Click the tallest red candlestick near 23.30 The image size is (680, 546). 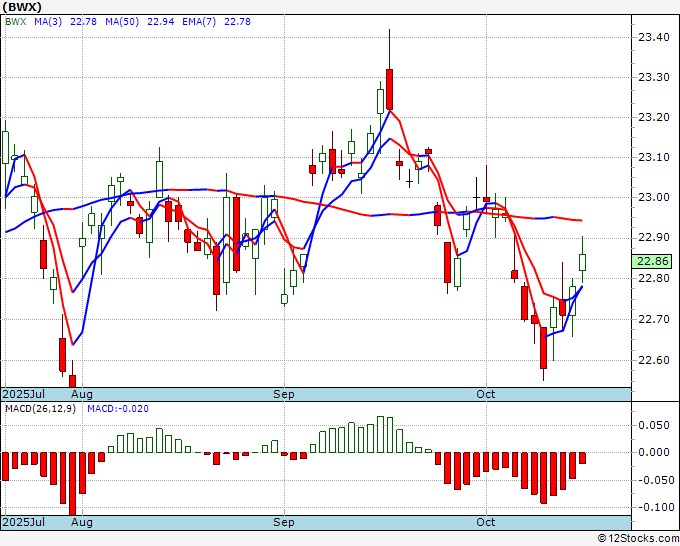pos(389,89)
